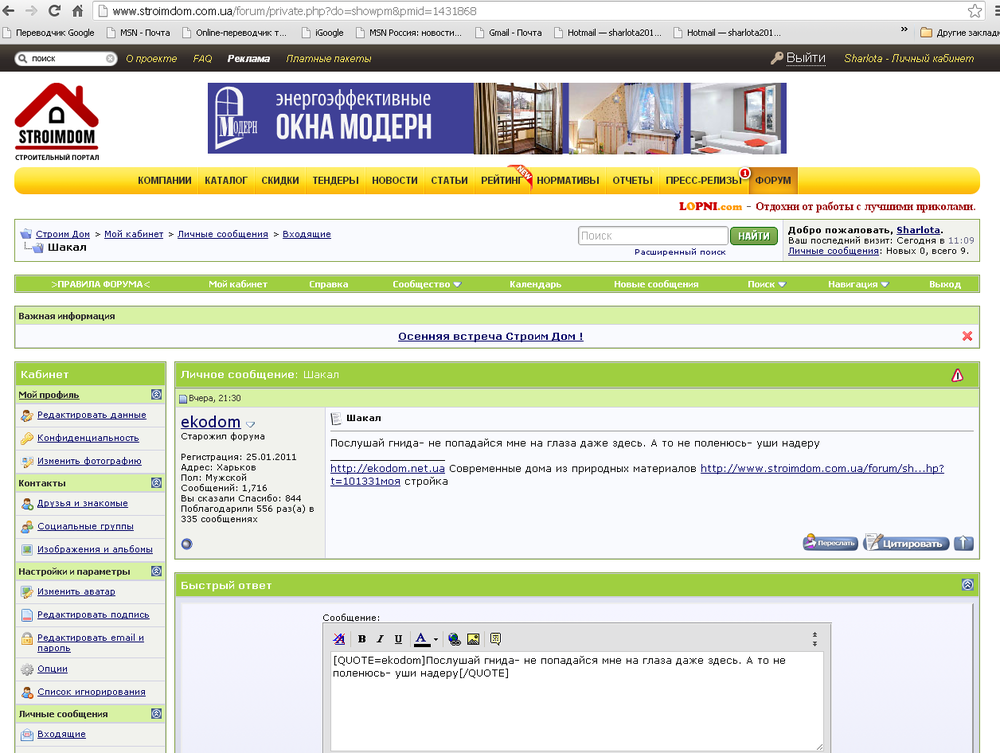The image size is (1000, 753).
Task: Collapse the Мой профиль section
Action: click(156, 395)
